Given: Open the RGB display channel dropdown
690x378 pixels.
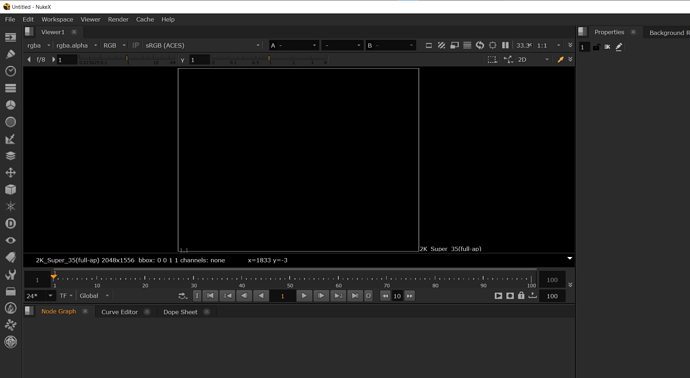Looking at the screenshot, I should pos(114,45).
